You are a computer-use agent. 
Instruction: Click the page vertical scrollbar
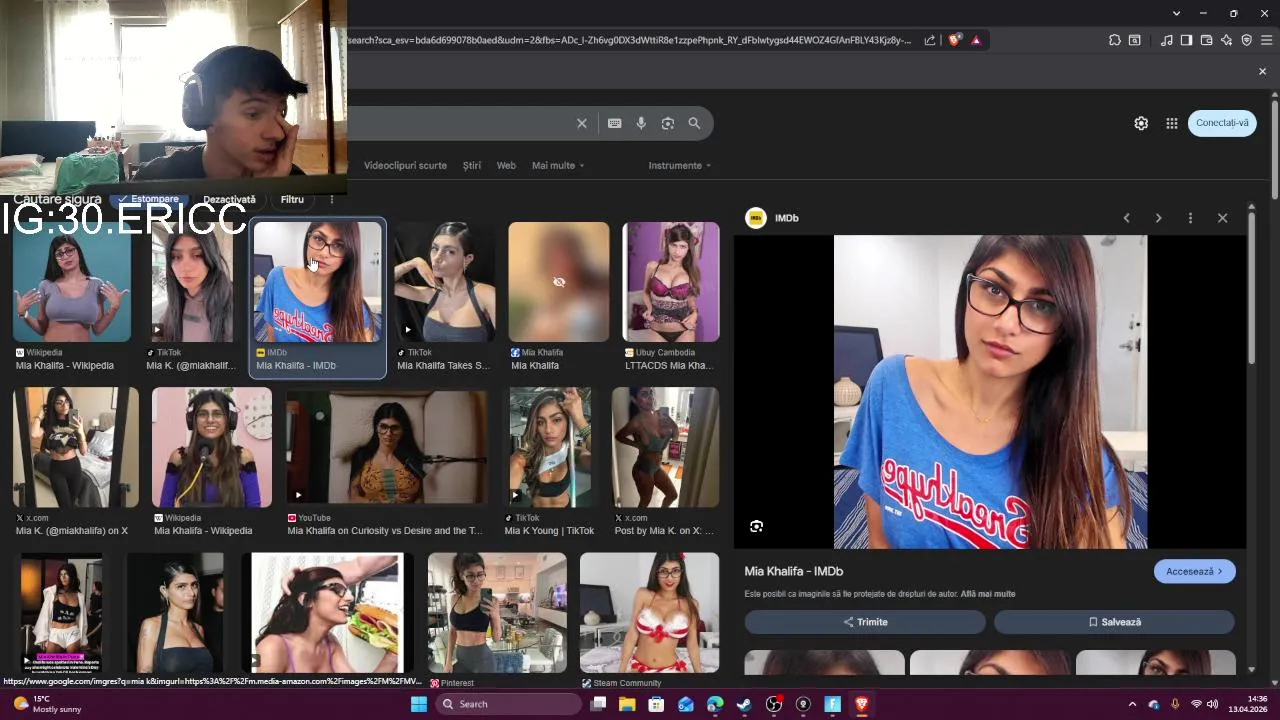[x=1275, y=150]
